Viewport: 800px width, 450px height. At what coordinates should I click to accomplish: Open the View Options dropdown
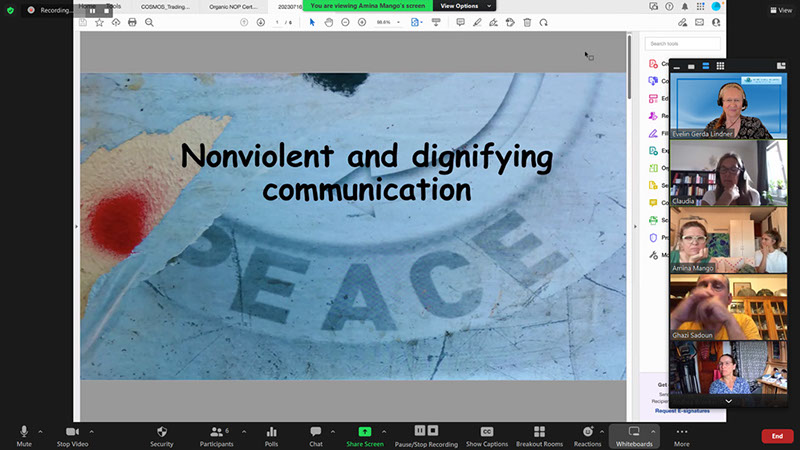pyautogui.click(x=464, y=6)
